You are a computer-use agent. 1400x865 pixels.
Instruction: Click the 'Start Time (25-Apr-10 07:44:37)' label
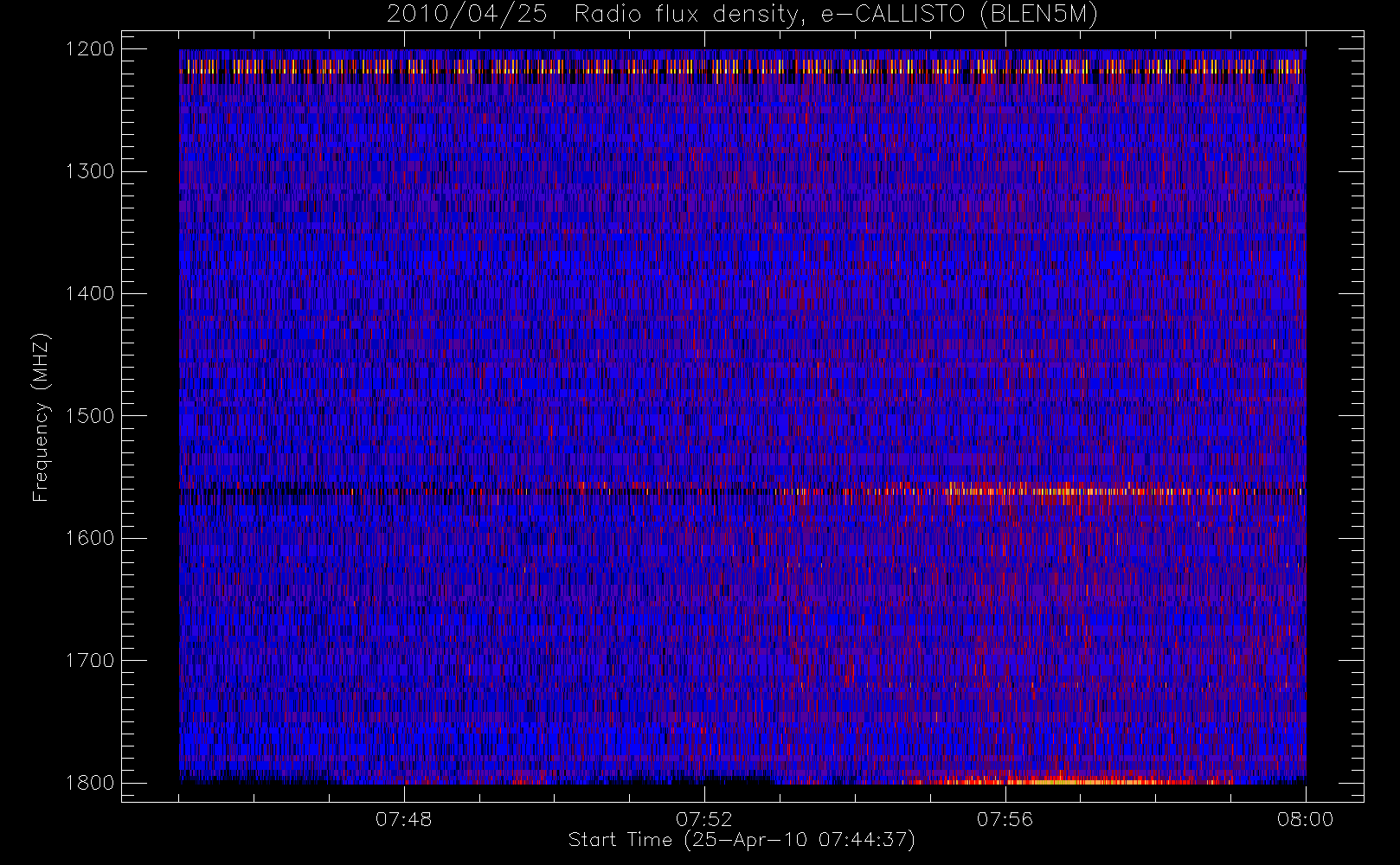click(742, 840)
